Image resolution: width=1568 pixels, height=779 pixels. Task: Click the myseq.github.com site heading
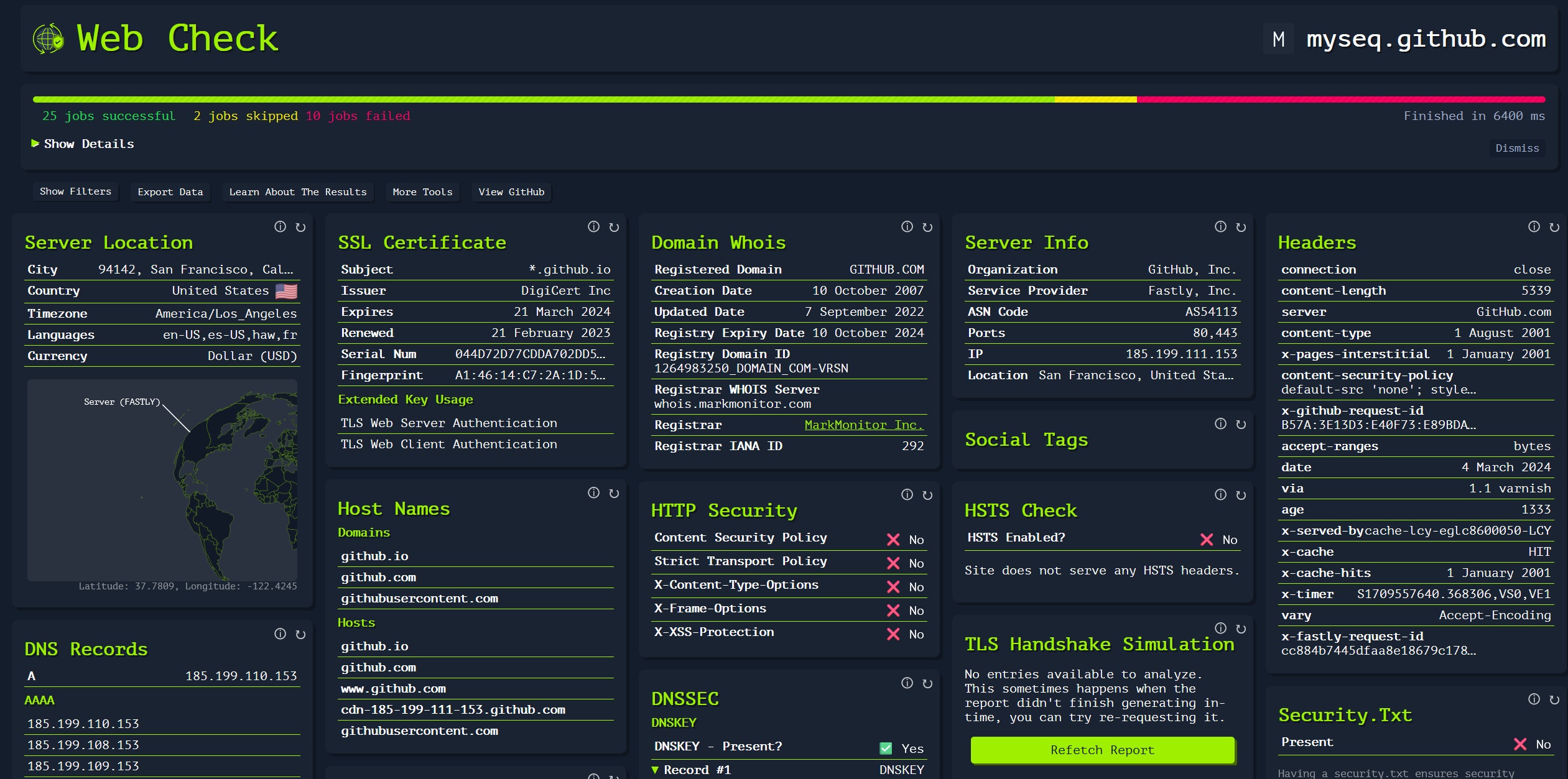(x=1426, y=39)
